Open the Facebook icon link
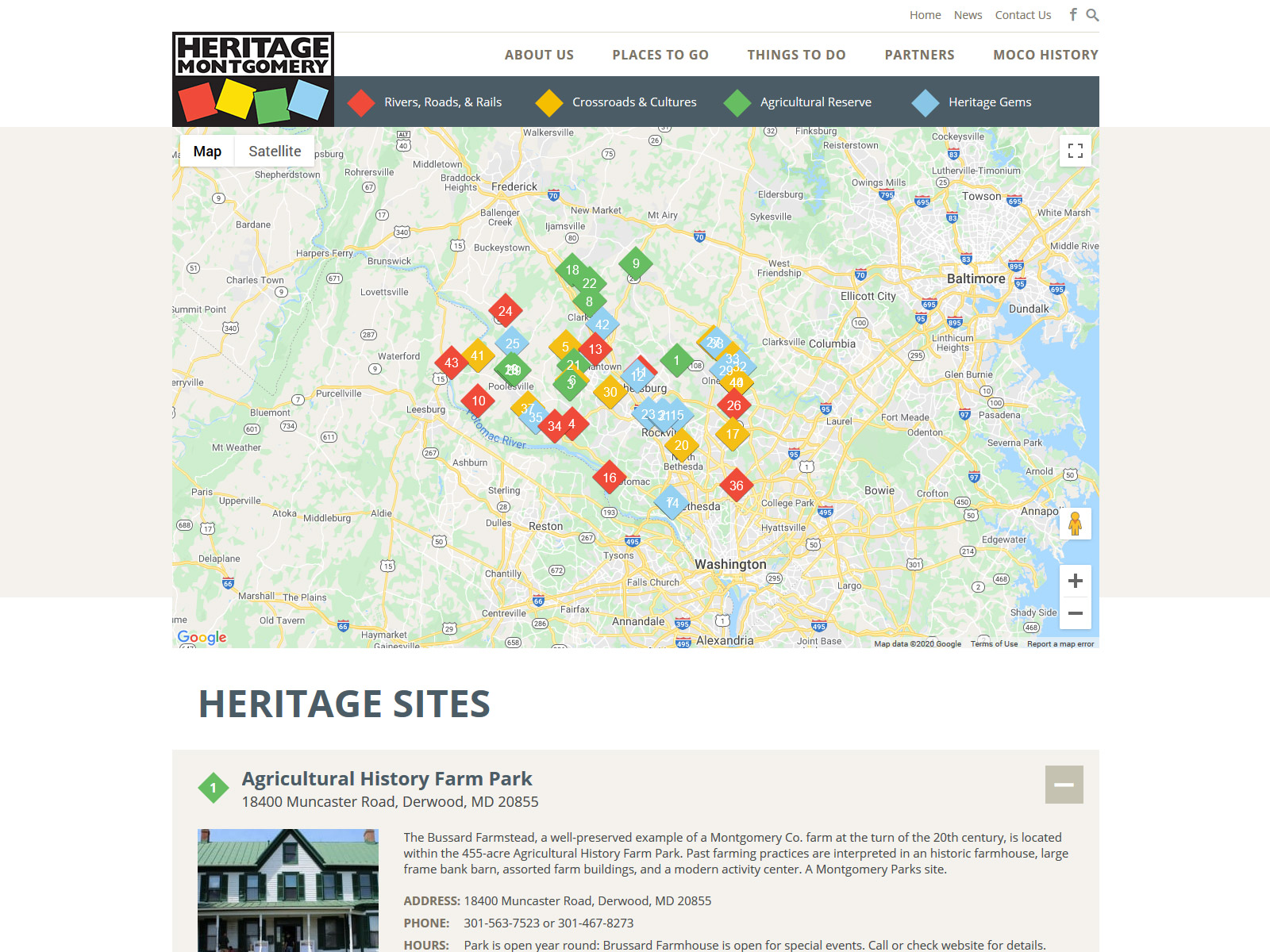This screenshot has height=952, width=1270. tap(1073, 14)
